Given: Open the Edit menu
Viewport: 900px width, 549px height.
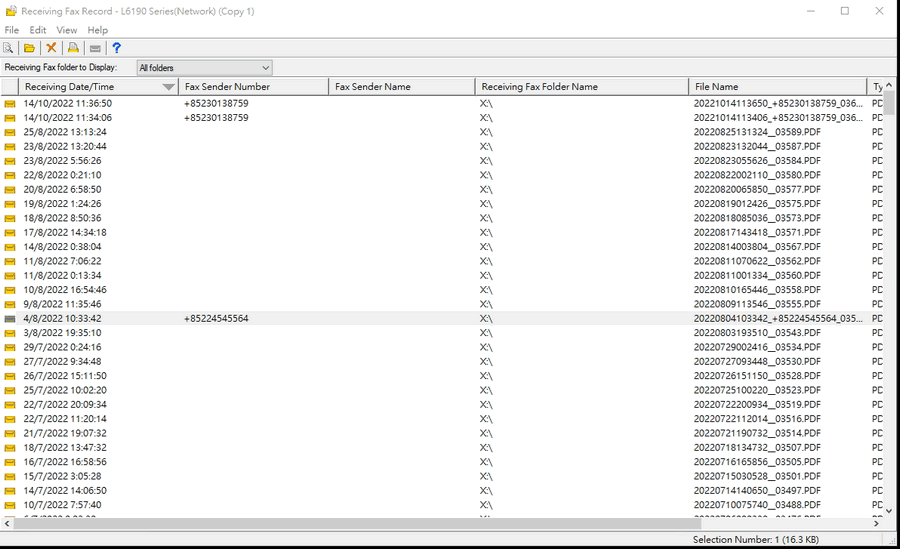Looking at the screenshot, I should point(38,30).
